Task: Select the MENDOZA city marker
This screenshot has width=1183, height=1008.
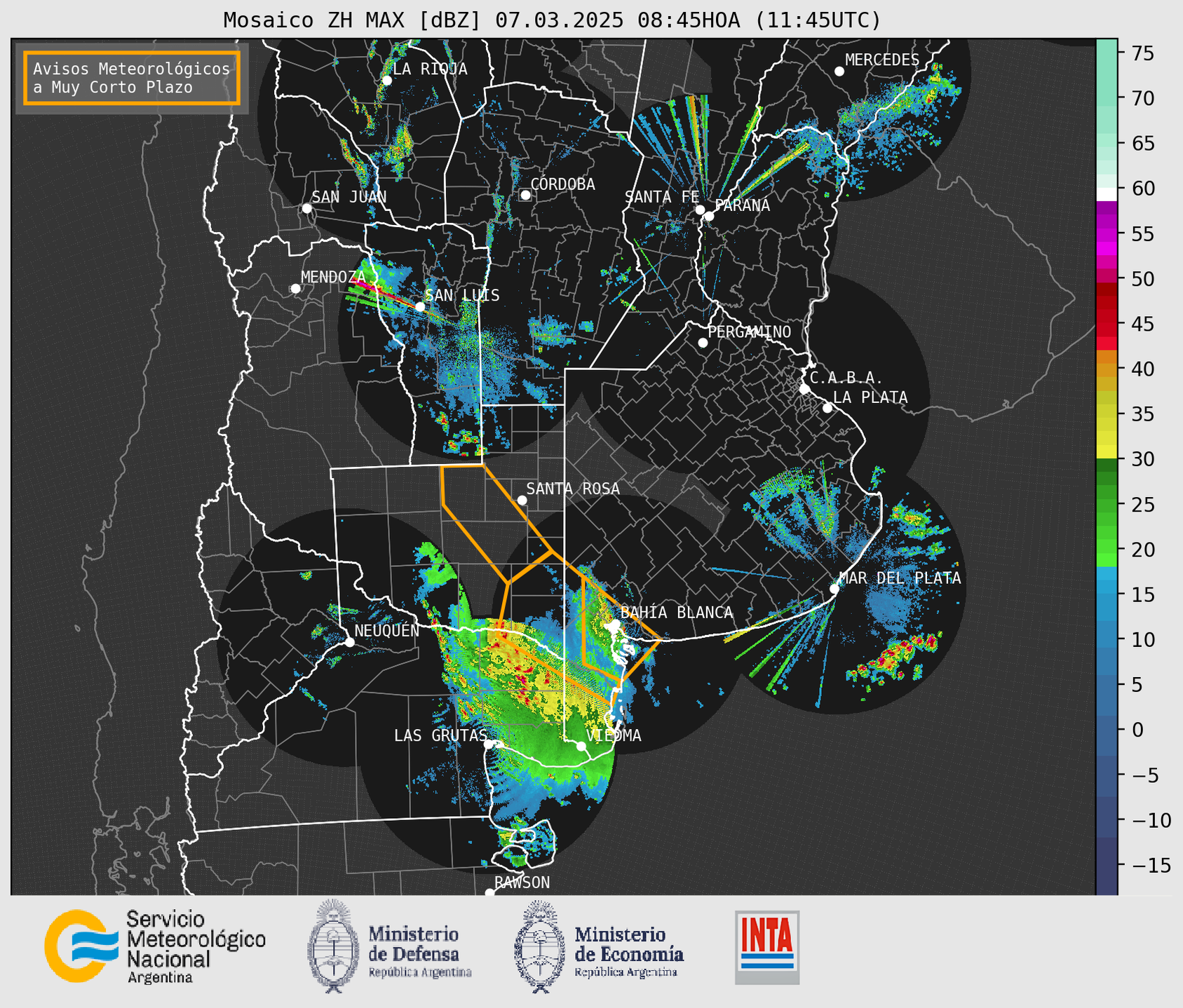Action: 295,289
